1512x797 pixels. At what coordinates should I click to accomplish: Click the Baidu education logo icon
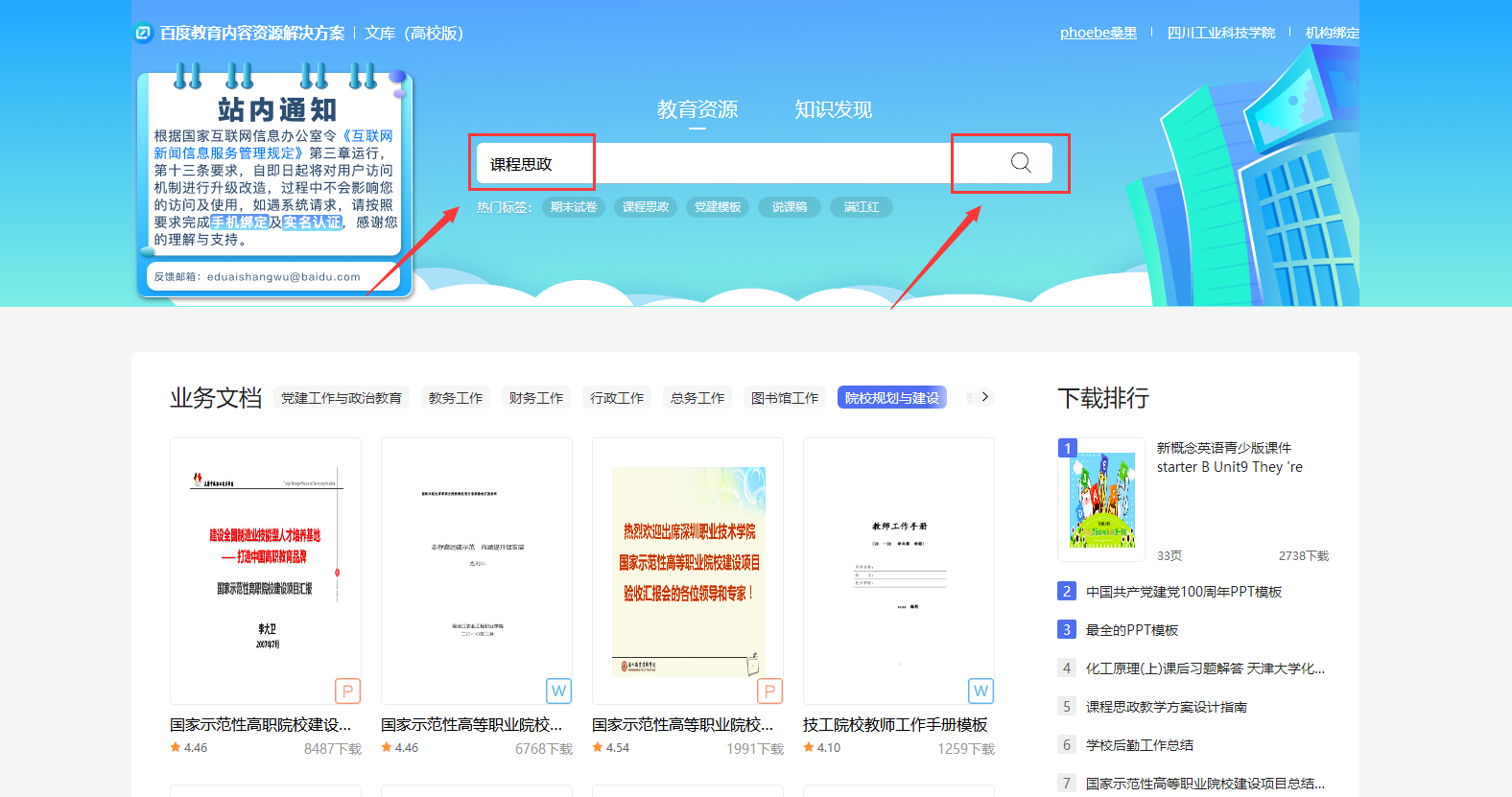144,34
